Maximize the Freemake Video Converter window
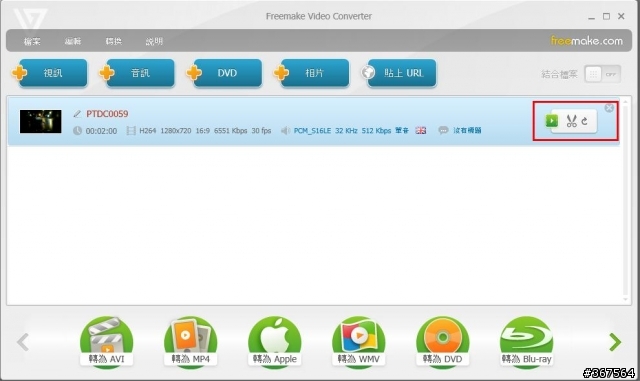640x381 pixels. point(607,16)
